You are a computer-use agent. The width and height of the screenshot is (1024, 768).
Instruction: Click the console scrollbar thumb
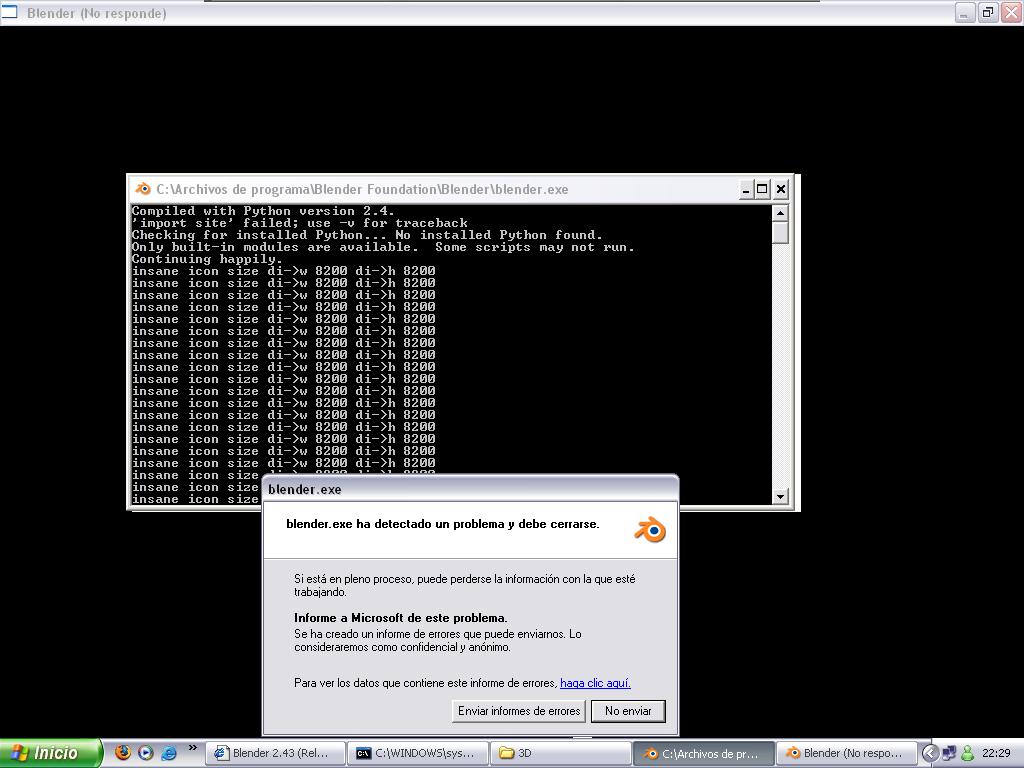coord(780,232)
